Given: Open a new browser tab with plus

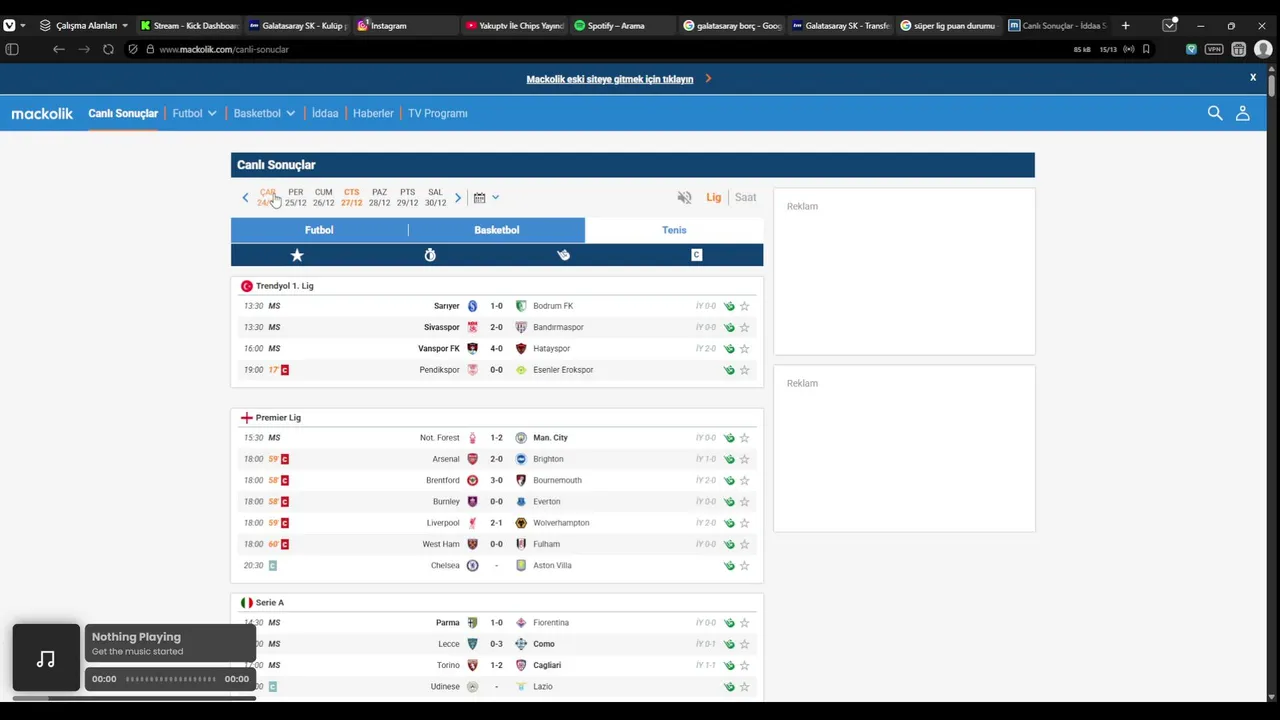Looking at the screenshot, I should coord(1125,25).
